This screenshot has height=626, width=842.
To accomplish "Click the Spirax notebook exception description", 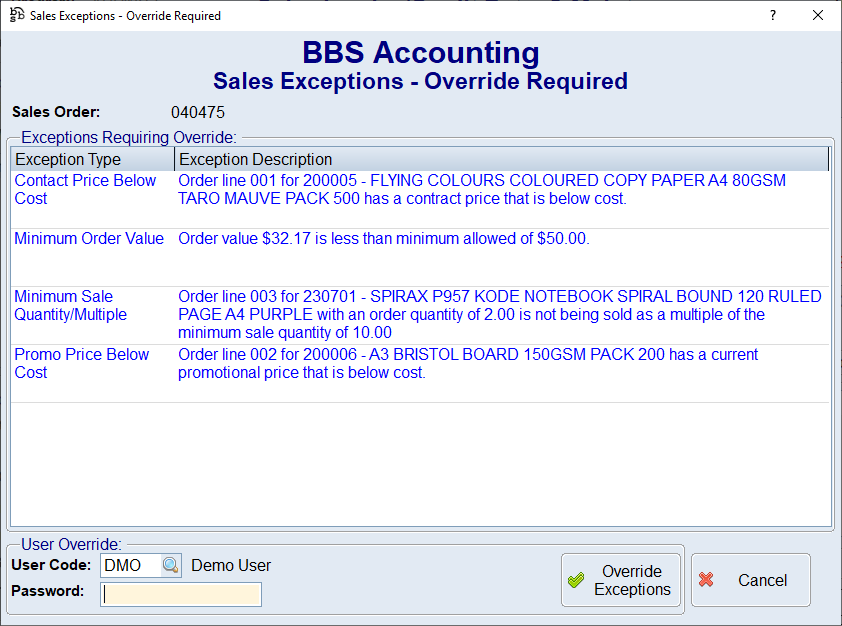I will click(499, 315).
